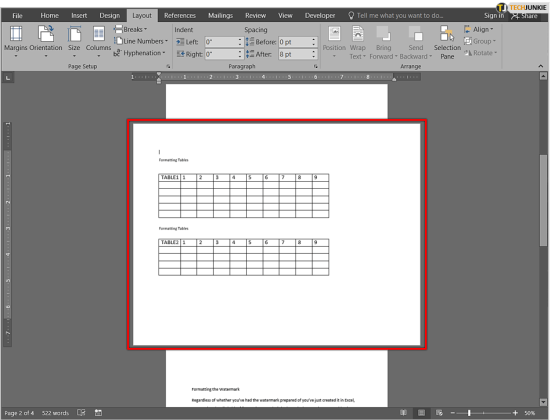The height and width of the screenshot is (420, 551).
Task: Open the Margins gallery
Action: [15, 41]
